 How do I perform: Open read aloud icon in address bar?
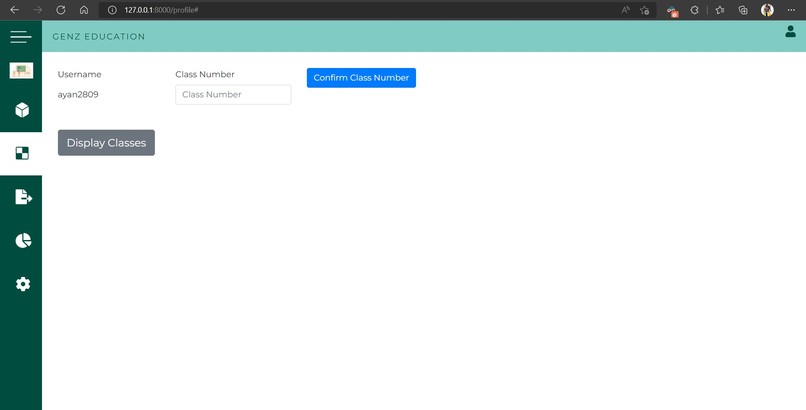(x=625, y=10)
